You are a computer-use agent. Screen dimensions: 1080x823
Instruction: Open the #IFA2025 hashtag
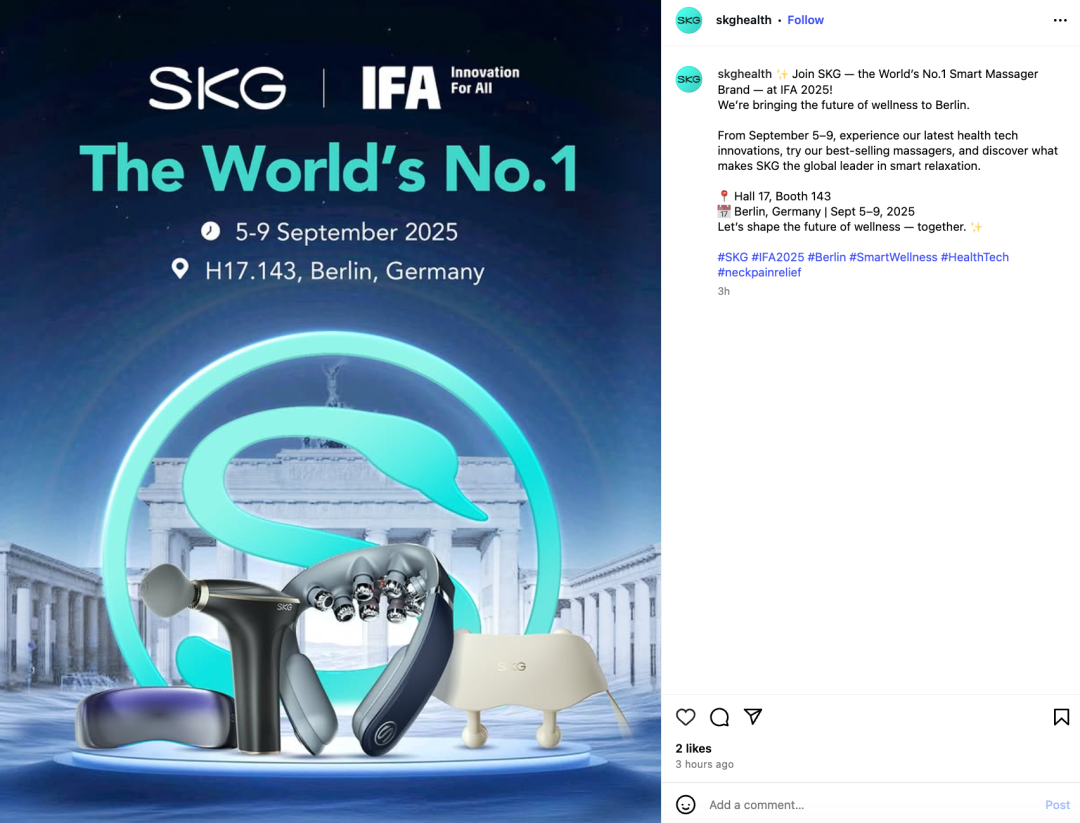point(778,257)
